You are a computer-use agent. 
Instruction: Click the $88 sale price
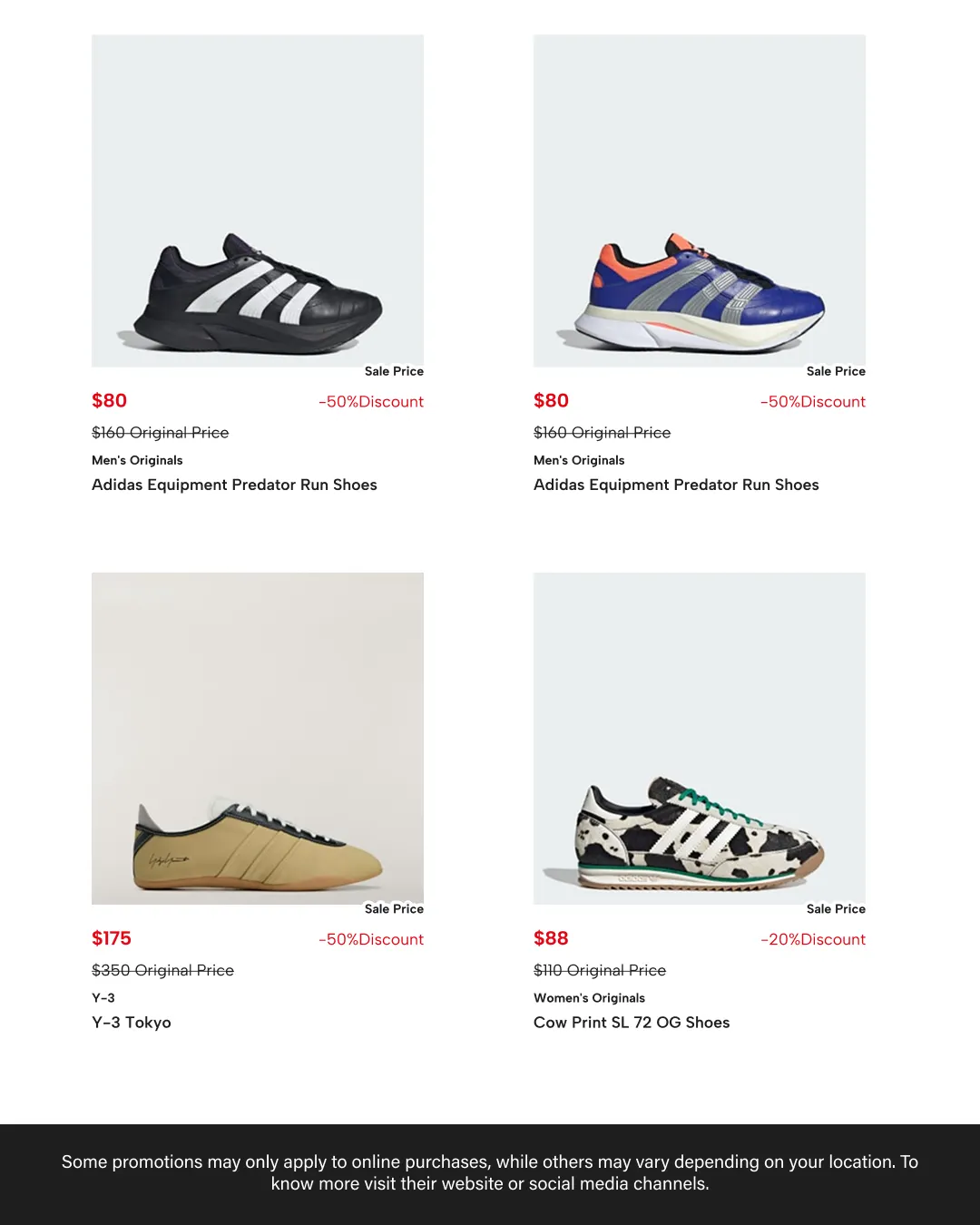point(551,938)
